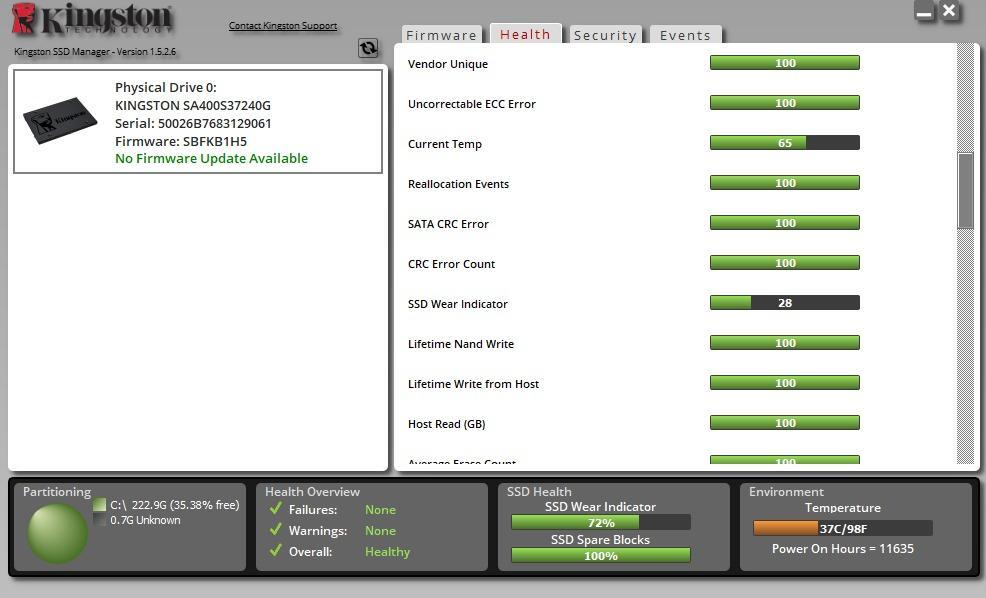Image resolution: width=986 pixels, height=598 pixels.
Task: Click the 37C/98F temperature bar
Action: pos(843,528)
